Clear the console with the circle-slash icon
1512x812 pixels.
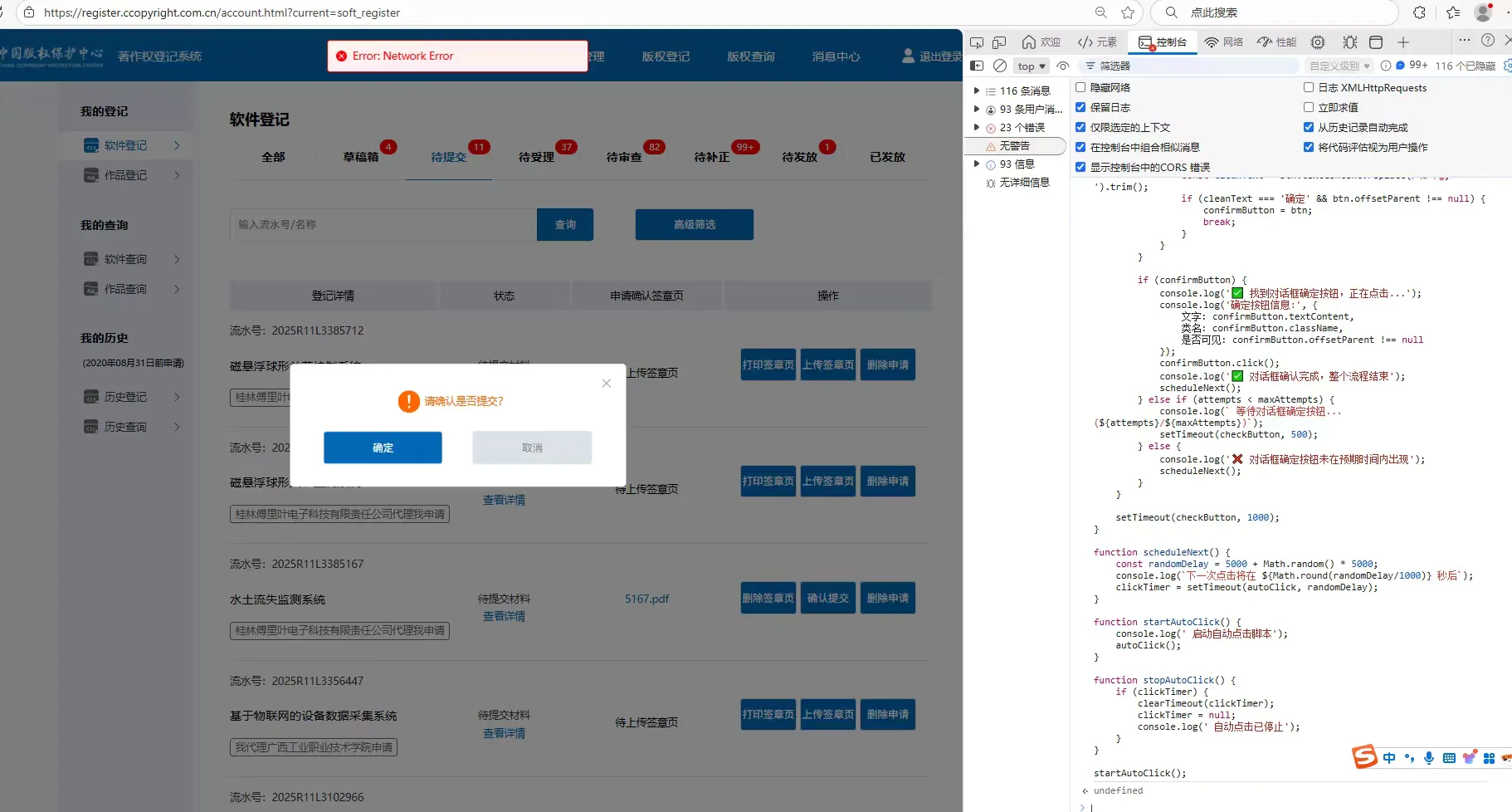[x=1000, y=66]
